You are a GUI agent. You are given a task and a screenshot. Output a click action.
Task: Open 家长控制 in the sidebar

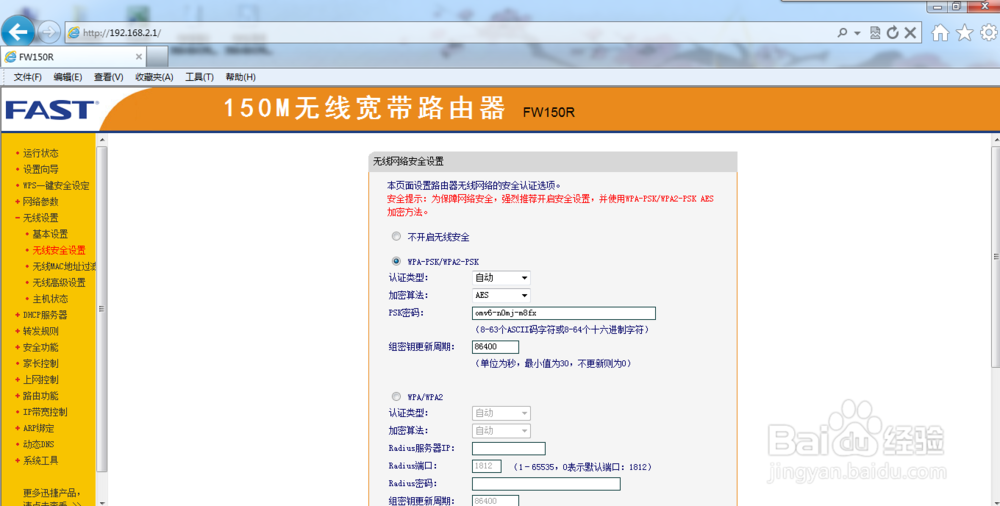(41, 363)
